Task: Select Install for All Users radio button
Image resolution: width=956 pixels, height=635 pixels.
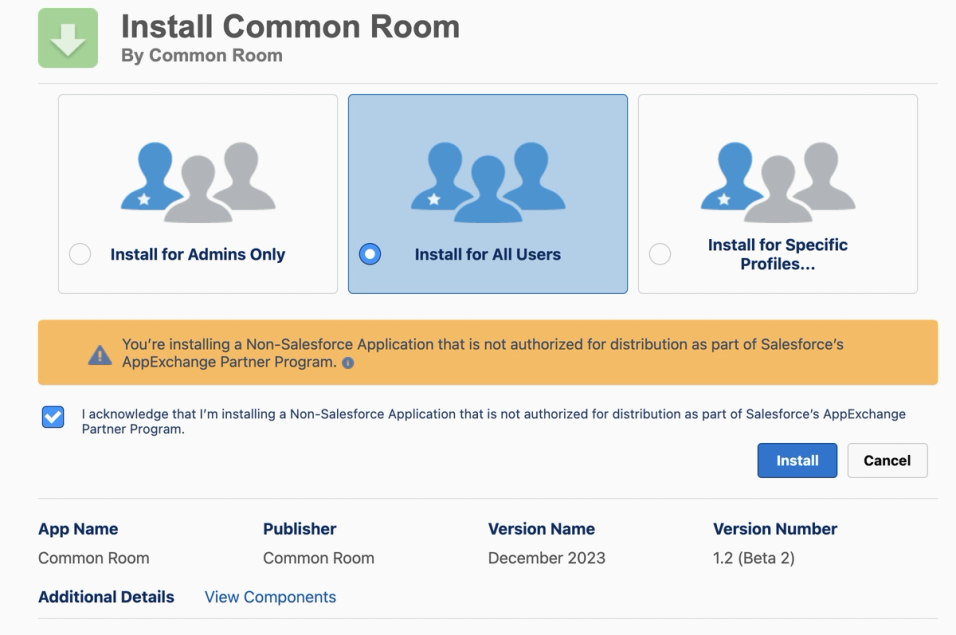Action: click(x=370, y=254)
